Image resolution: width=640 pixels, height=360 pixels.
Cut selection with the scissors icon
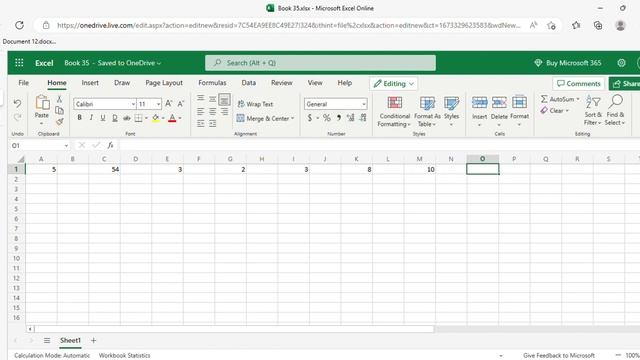click(x=60, y=99)
